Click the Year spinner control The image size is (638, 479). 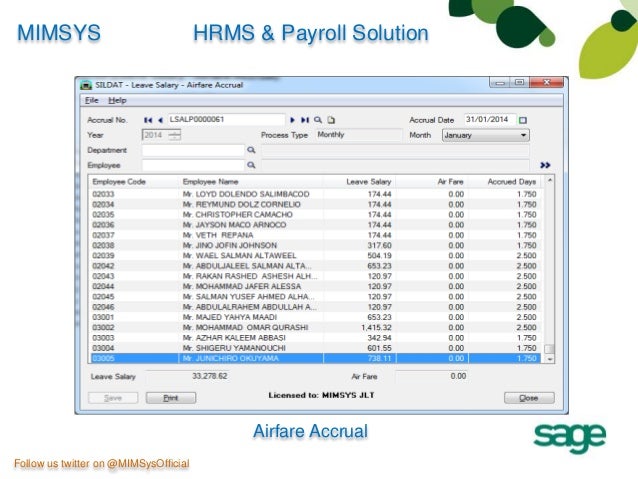175,135
